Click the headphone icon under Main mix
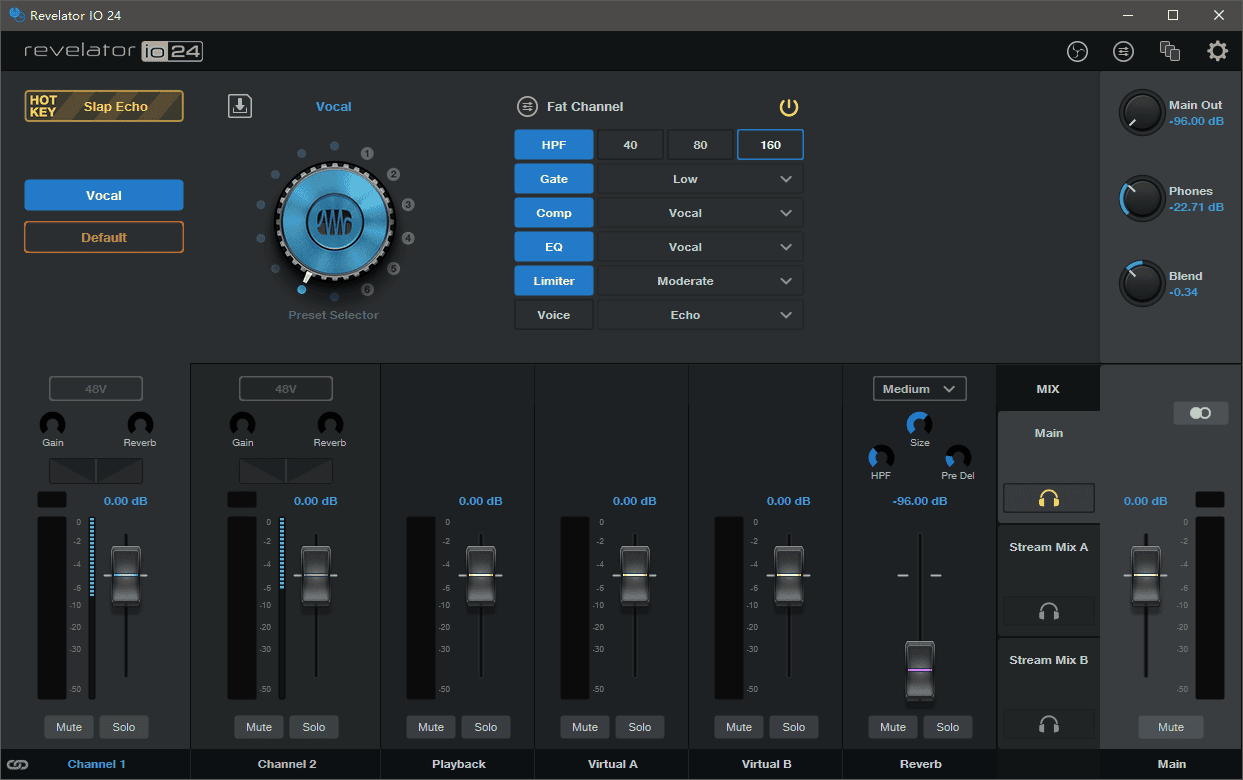Image resolution: width=1243 pixels, height=780 pixels. [1049, 498]
